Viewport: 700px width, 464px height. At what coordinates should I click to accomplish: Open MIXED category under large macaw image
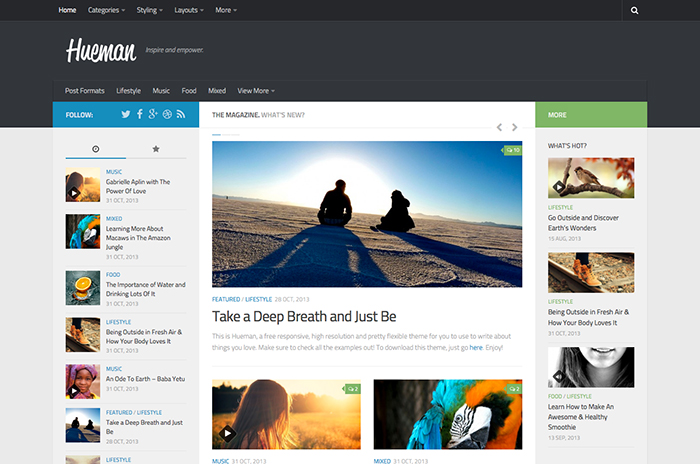pyautogui.click(x=382, y=461)
